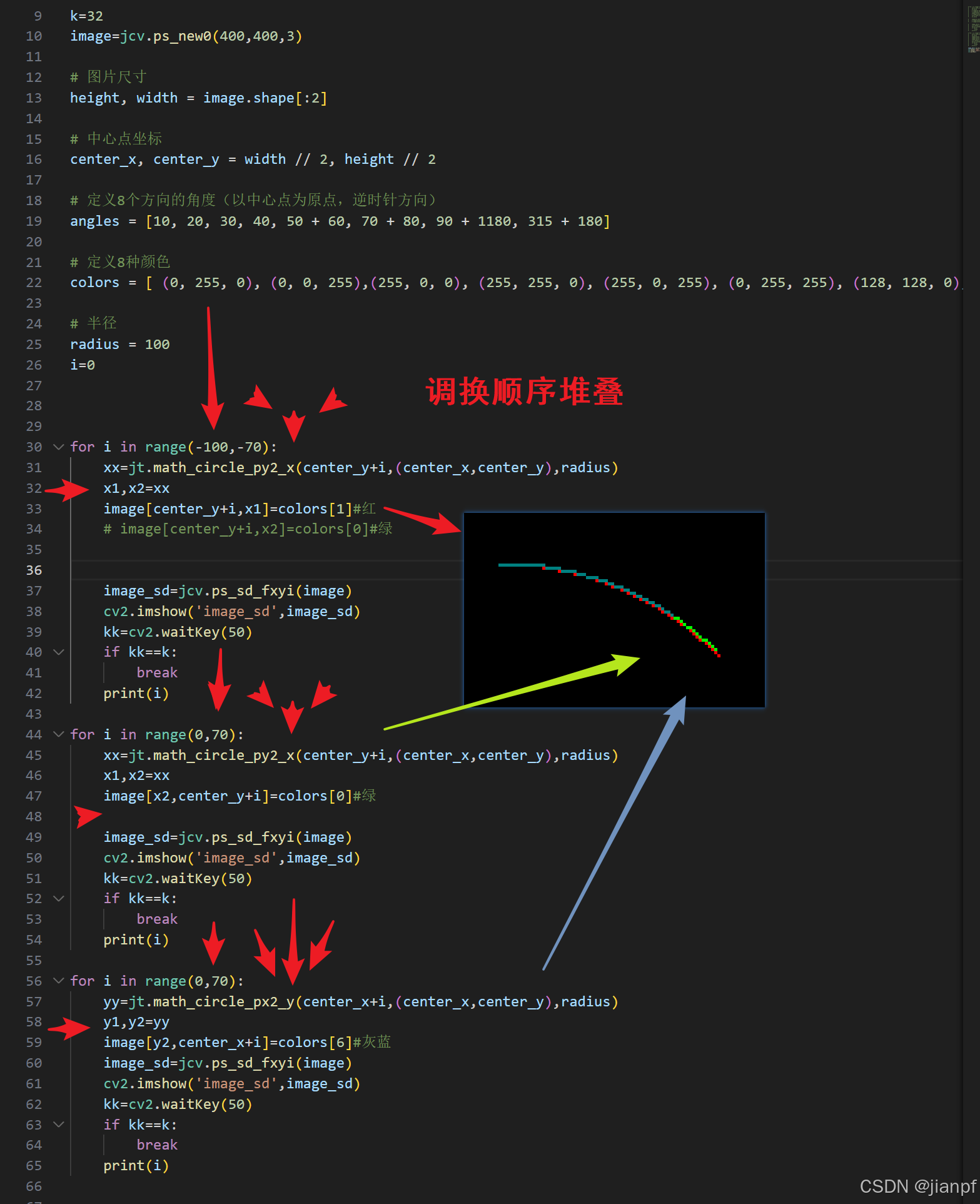Click the comment '# 中心点坐标'
Image resolution: width=980 pixels, height=1204 pixels.
[x=116, y=138]
